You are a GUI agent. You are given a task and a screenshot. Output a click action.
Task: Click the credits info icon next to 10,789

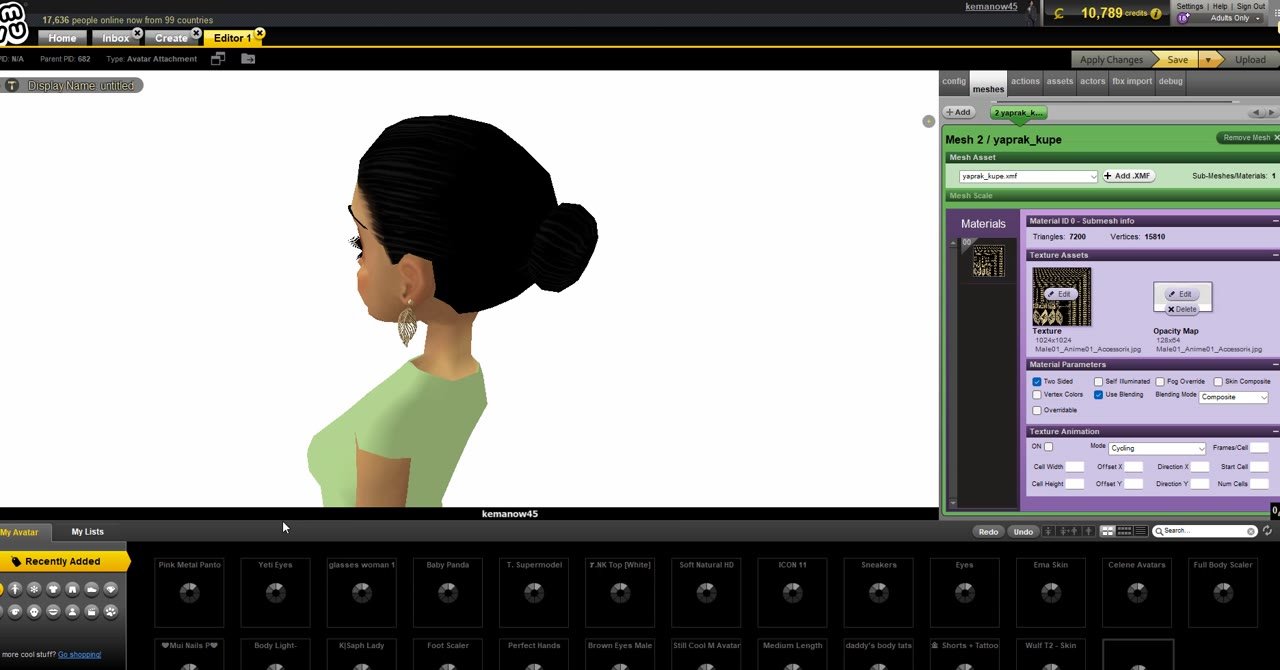[1156, 14]
